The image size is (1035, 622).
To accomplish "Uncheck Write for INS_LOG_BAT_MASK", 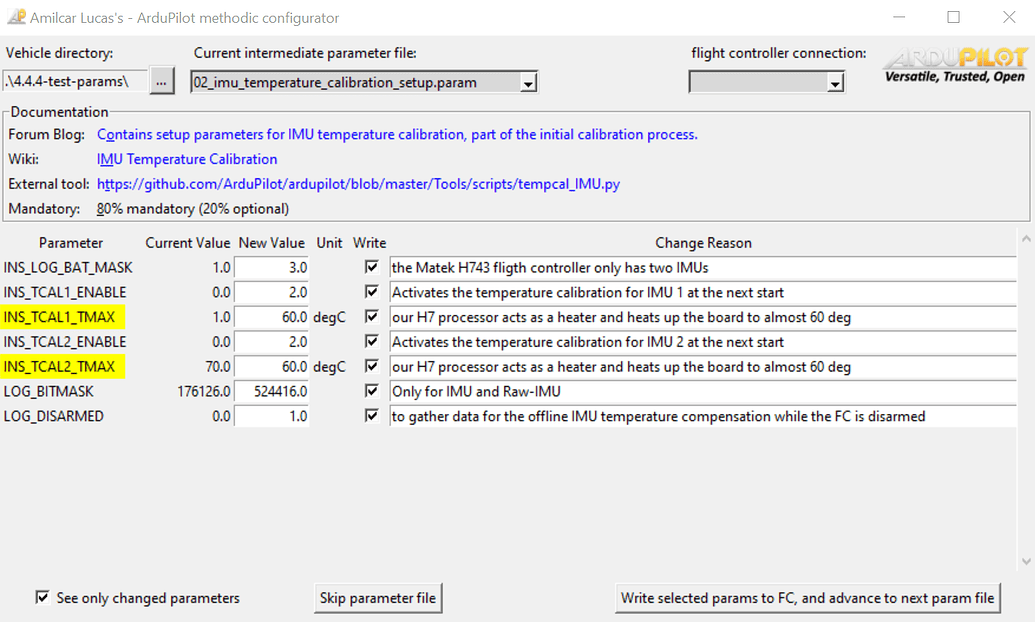I will click(x=371, y=267).
